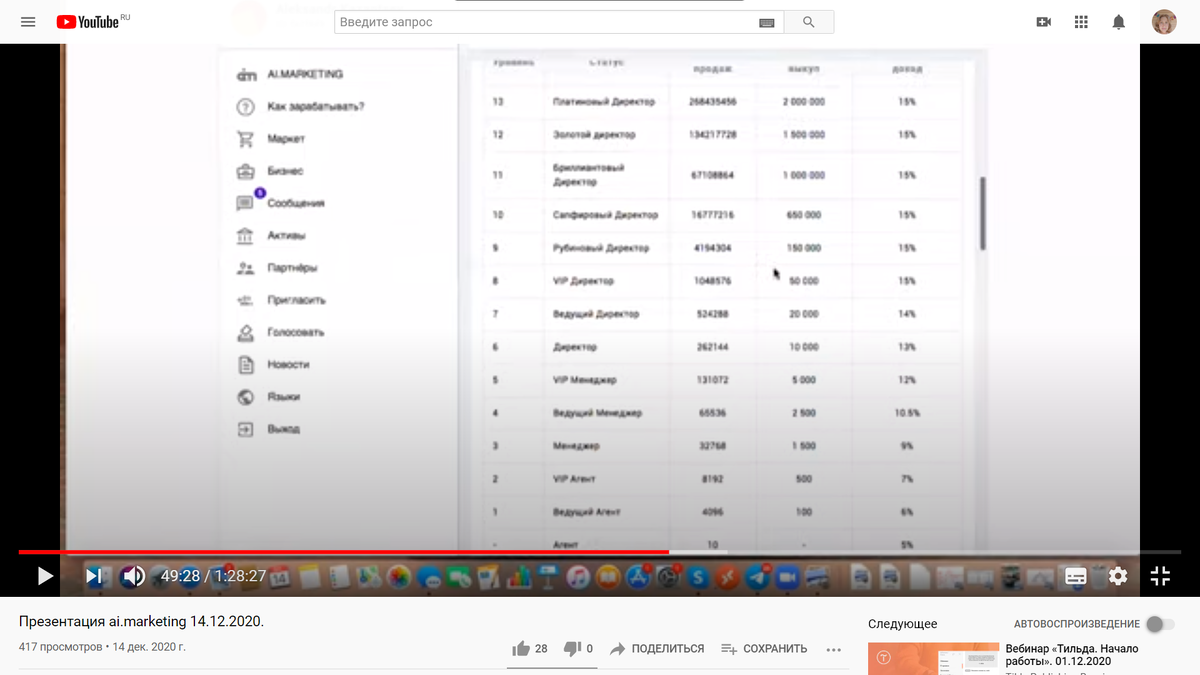Click the 49:28 / 1:28:27 time display
1200x675 pixels.
(x=213, y=576)
